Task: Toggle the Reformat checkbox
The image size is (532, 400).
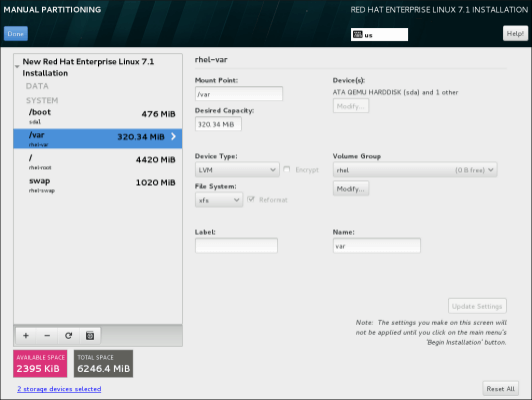Action: click(251, 199)
